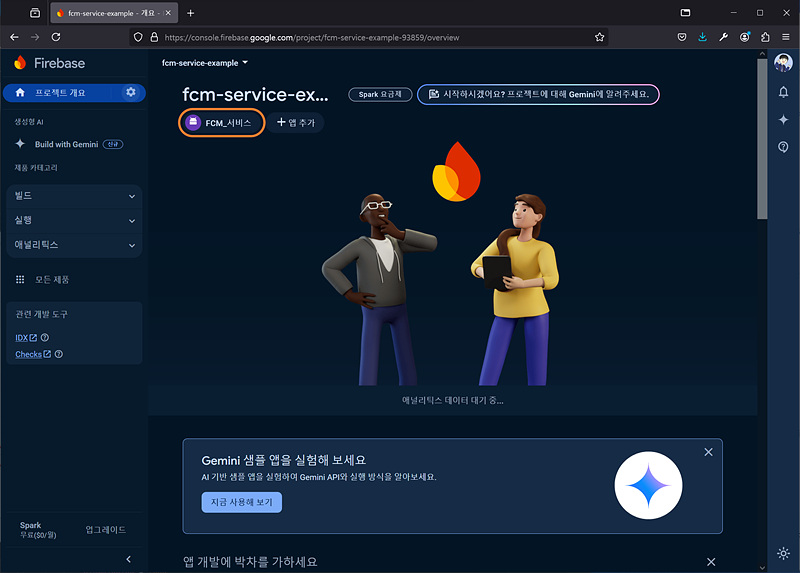Expand the 애널리틱스 category
The image size is (800, 573).
coord(74,245)
